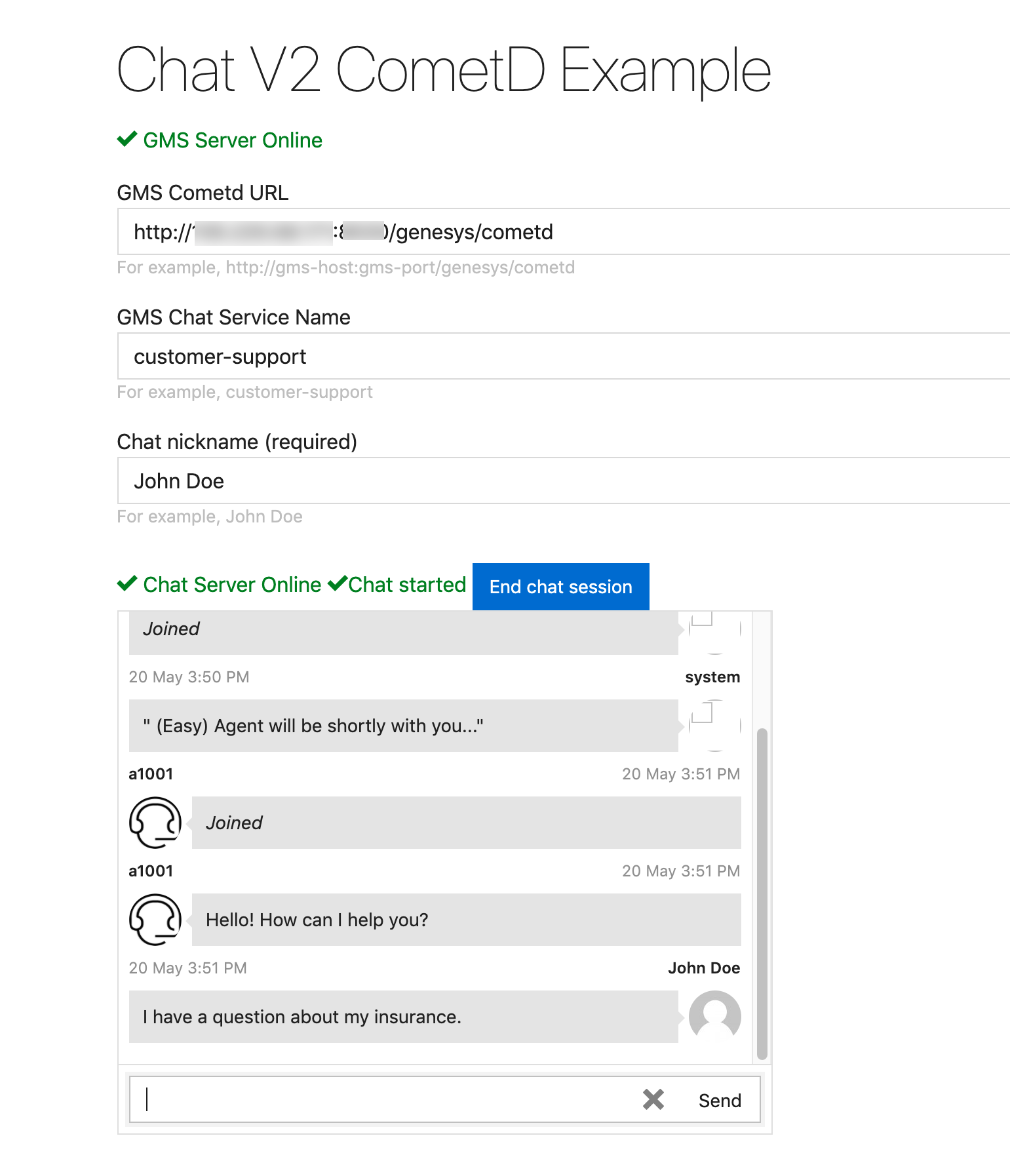Clear the message box with the X icon
Screen dimensions: 1010x1176
coord(653,1099)
